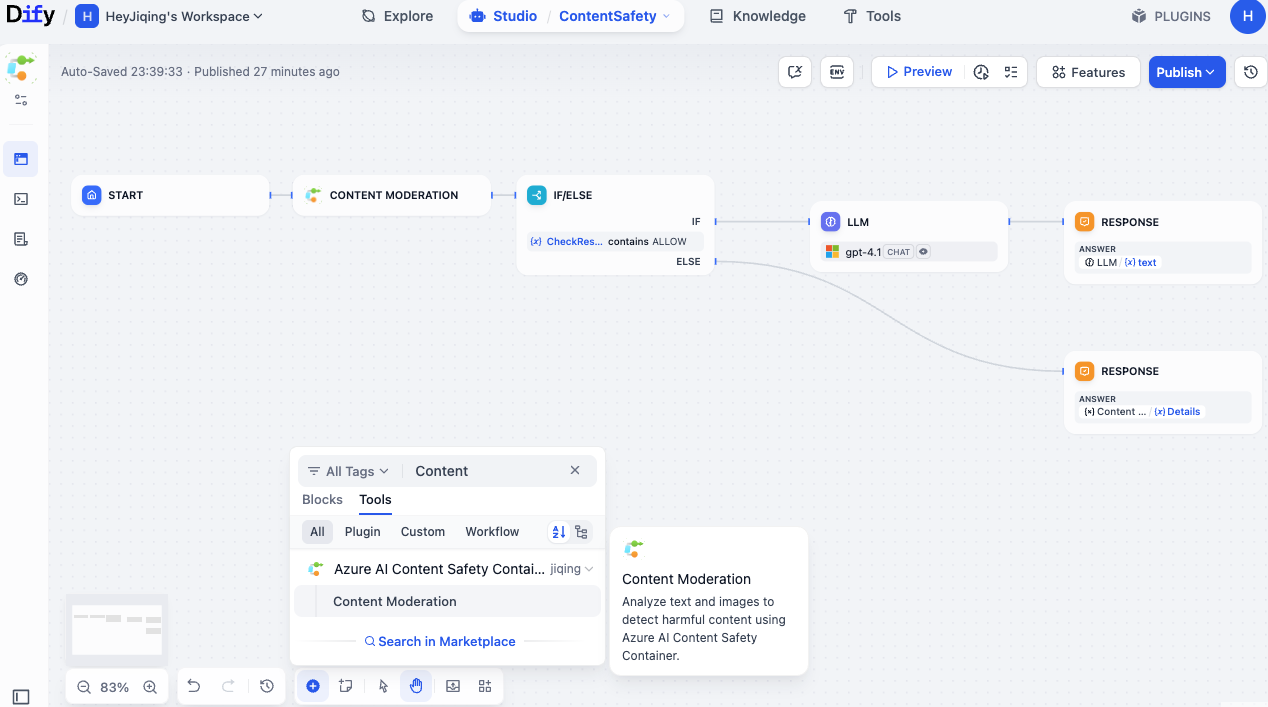Collapse Azure AI Content Safety Container group
The height and width of the screenshot is (707, 1268).
589,569
